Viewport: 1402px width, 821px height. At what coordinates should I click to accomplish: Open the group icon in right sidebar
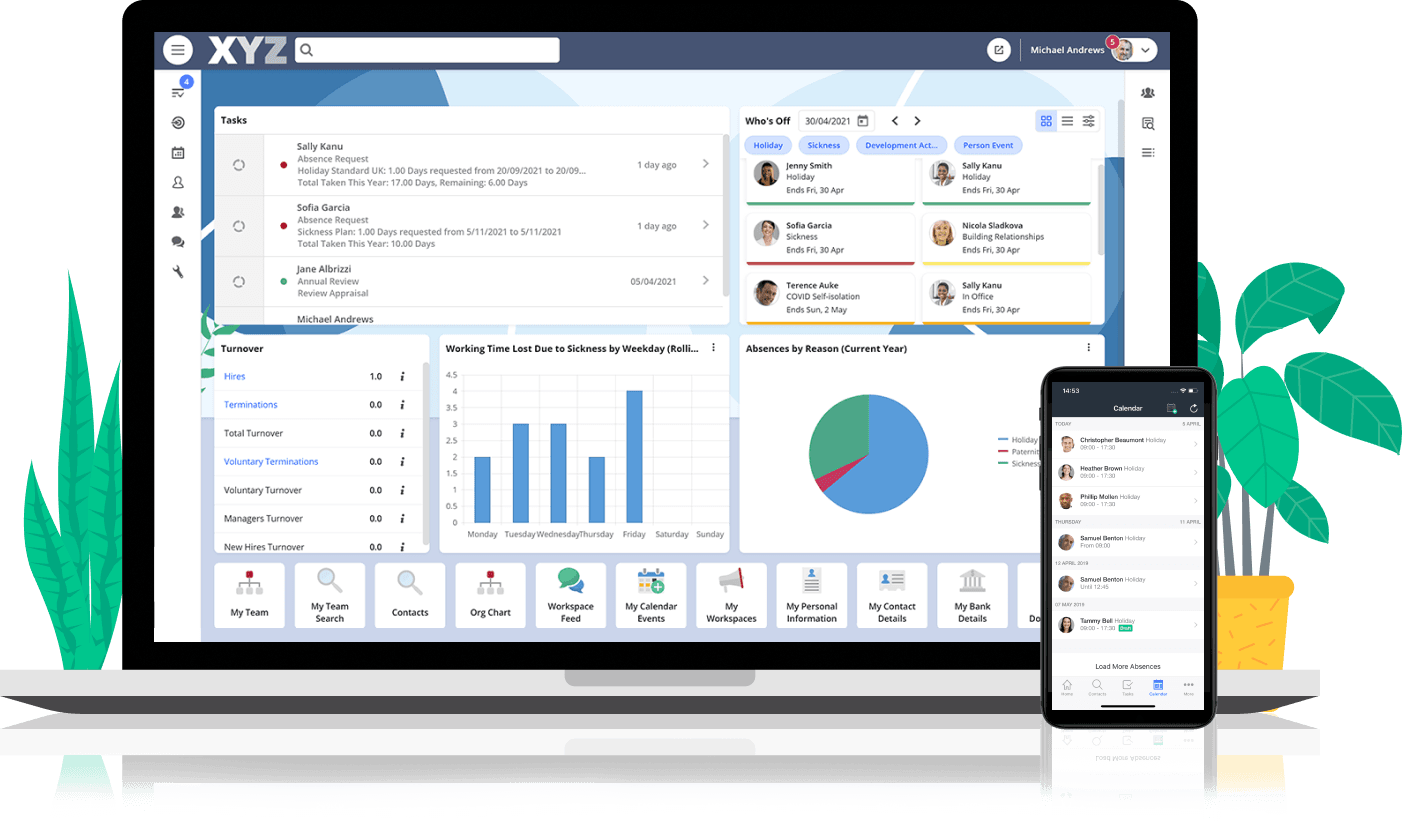coord(1148,93)
